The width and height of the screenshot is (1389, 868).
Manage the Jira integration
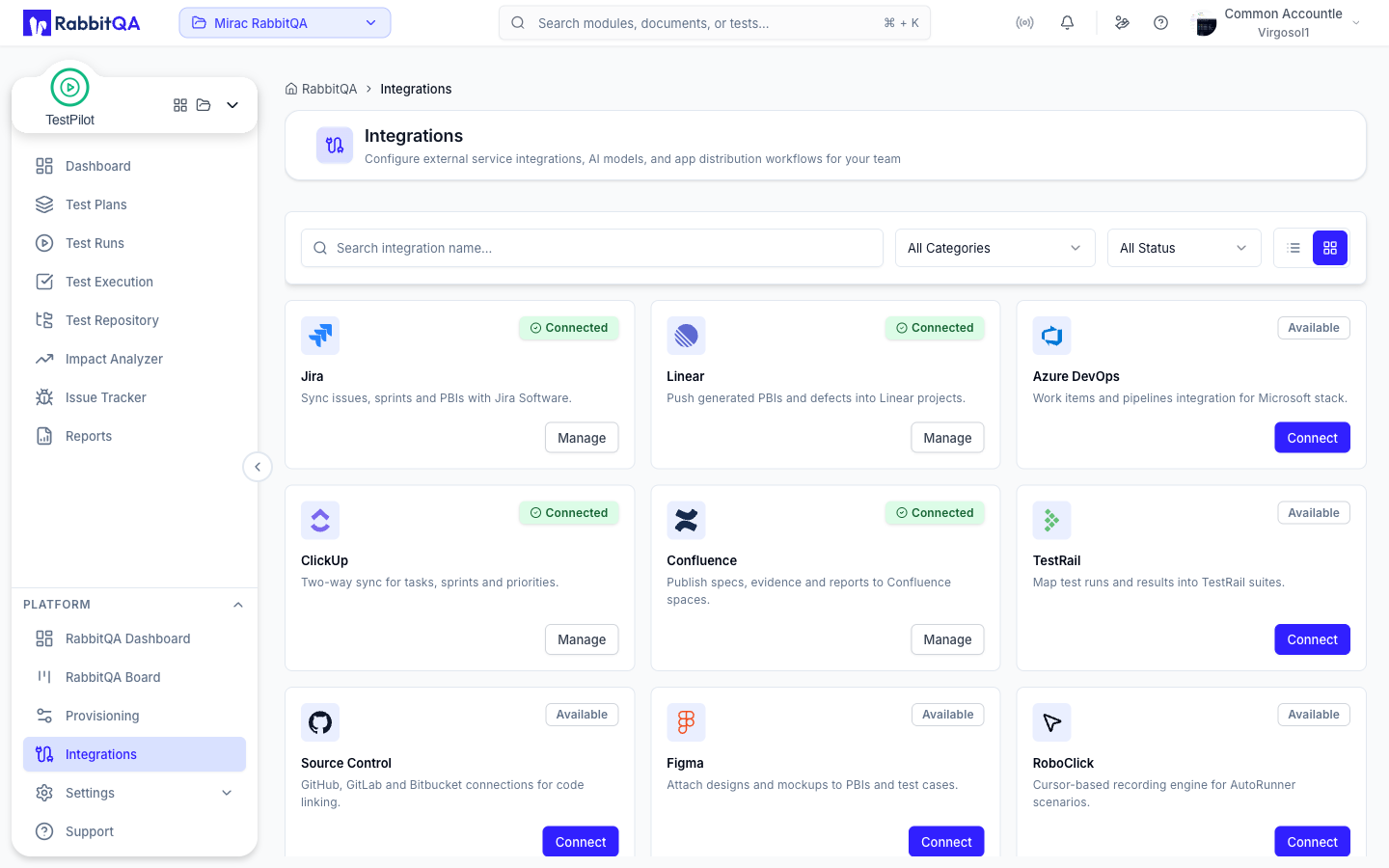click(x=582, y=438)
